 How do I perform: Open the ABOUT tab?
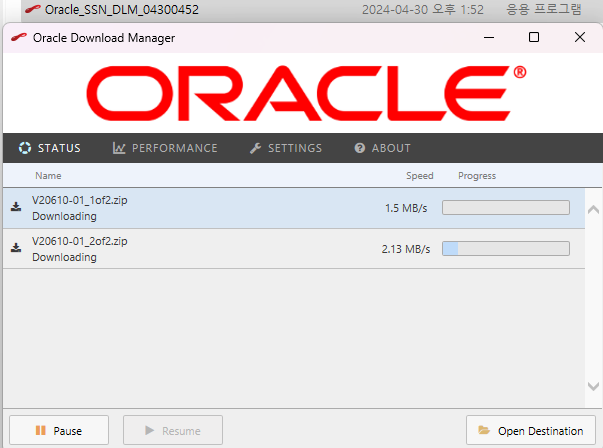point(382,148)
